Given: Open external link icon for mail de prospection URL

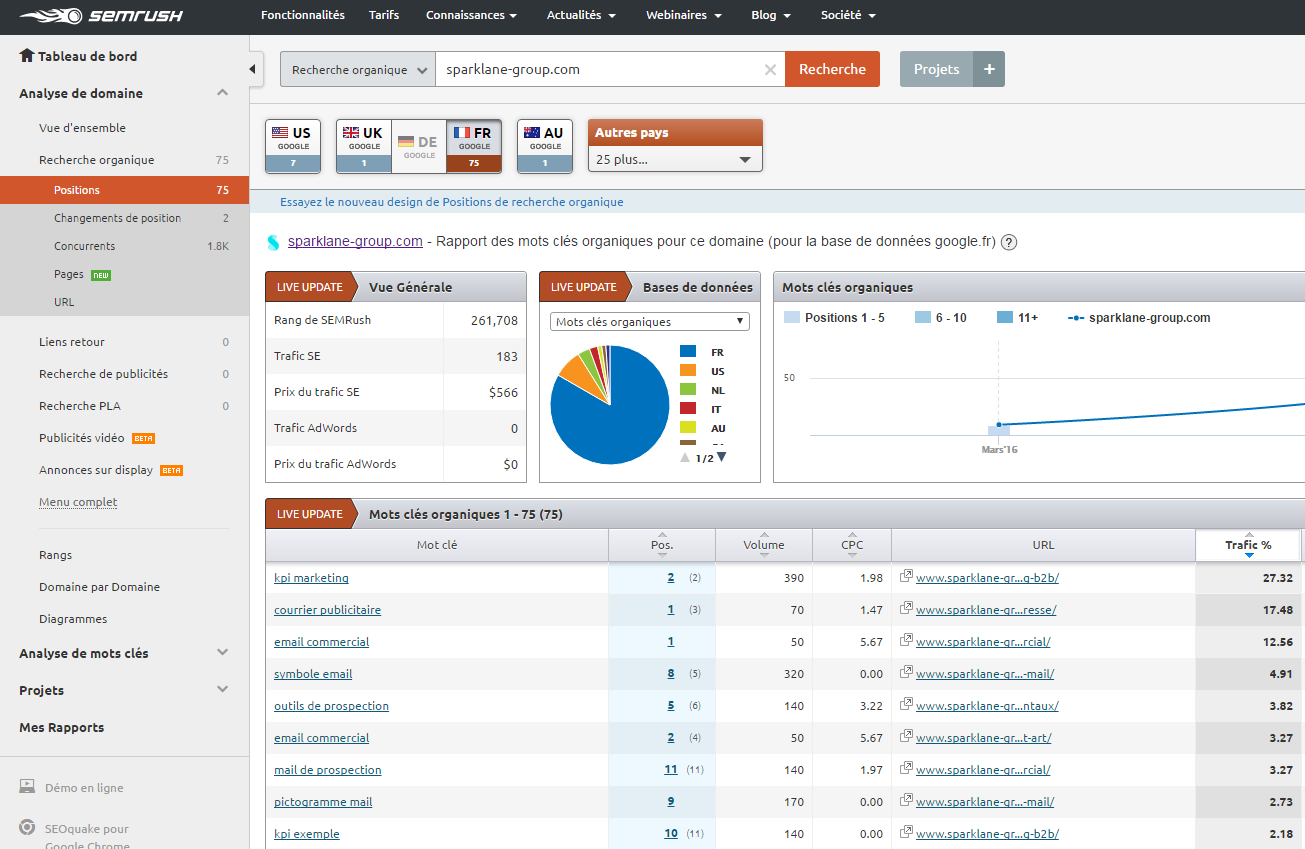Looking at the screenshot, I should click(906, 769).
